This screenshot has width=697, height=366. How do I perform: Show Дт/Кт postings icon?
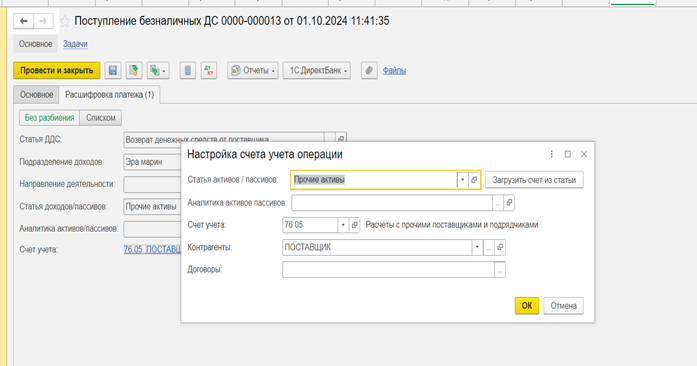pyautogui.click(x=208, y=70)
